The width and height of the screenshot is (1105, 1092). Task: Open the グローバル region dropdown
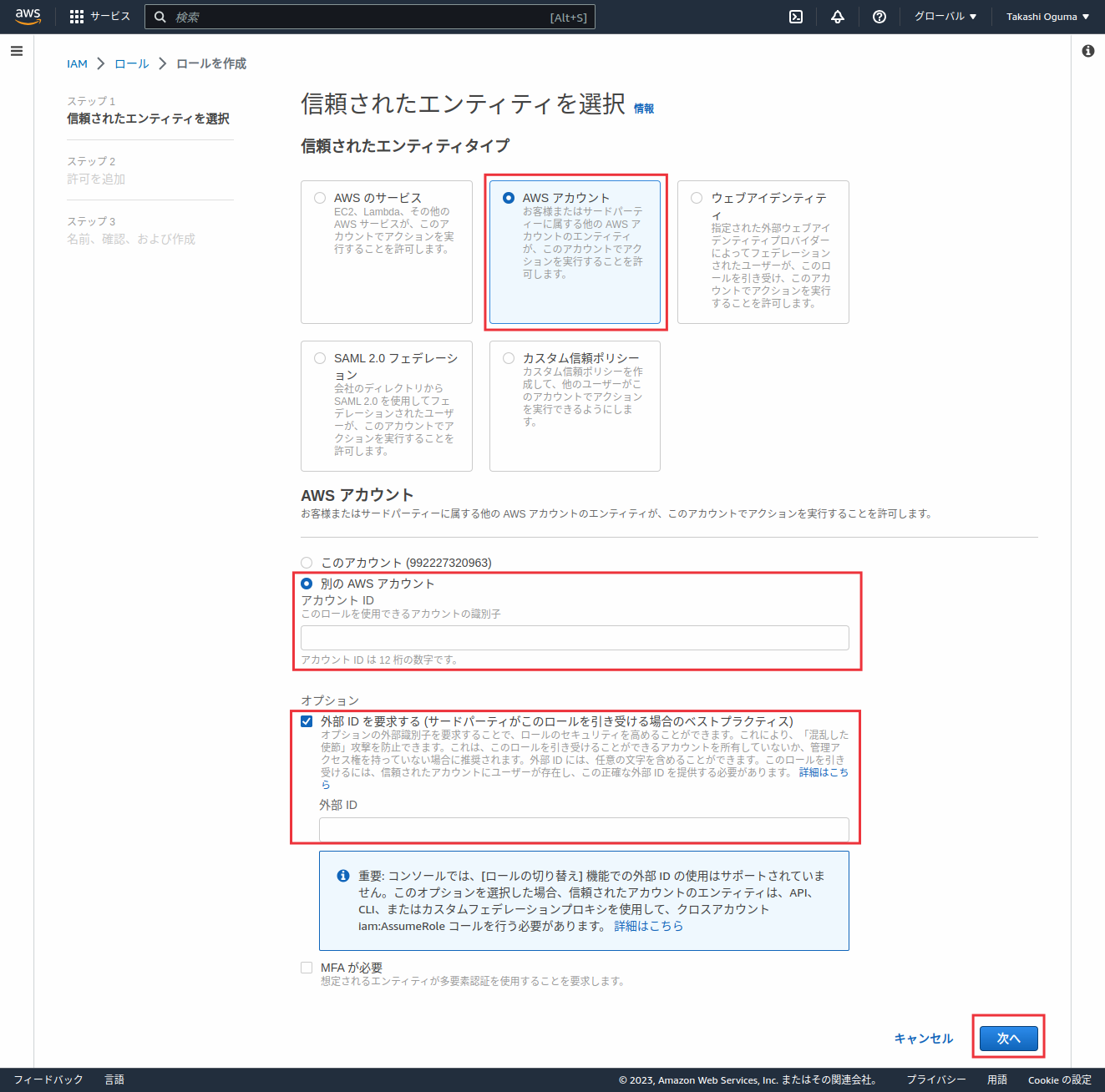point(945,17)
